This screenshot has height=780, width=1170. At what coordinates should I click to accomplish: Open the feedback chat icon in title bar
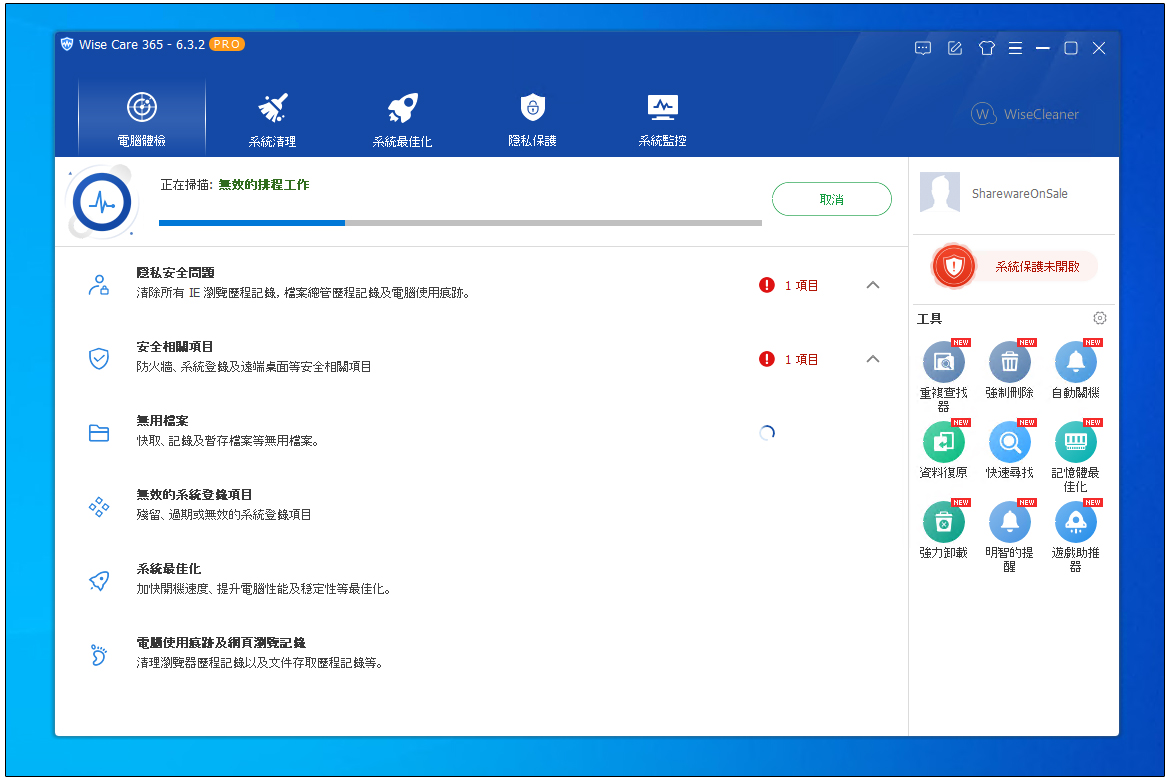pyautogui.click(x=923, y=49)
